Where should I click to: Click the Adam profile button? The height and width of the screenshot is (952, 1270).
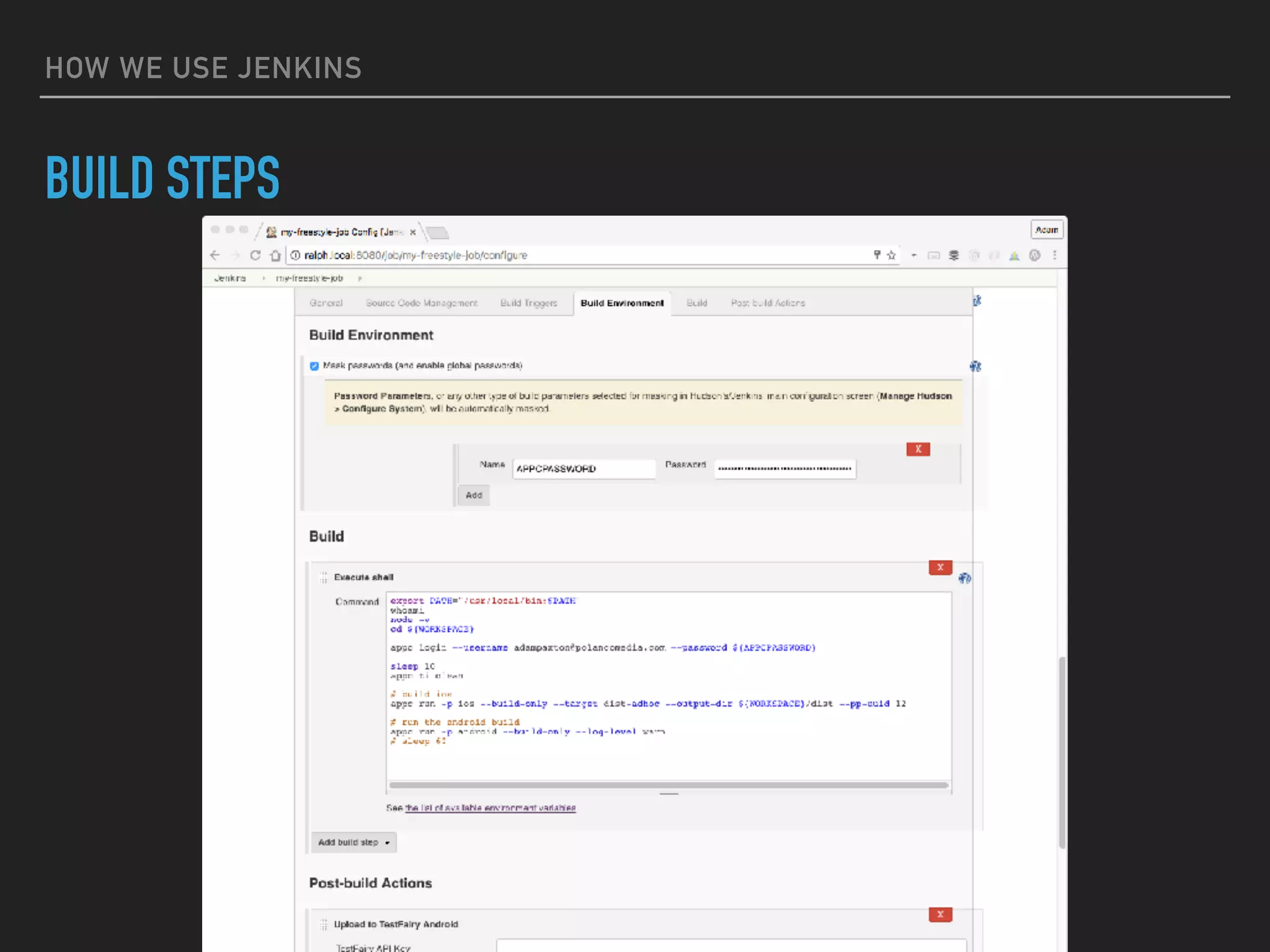(x=1047, y=230)
